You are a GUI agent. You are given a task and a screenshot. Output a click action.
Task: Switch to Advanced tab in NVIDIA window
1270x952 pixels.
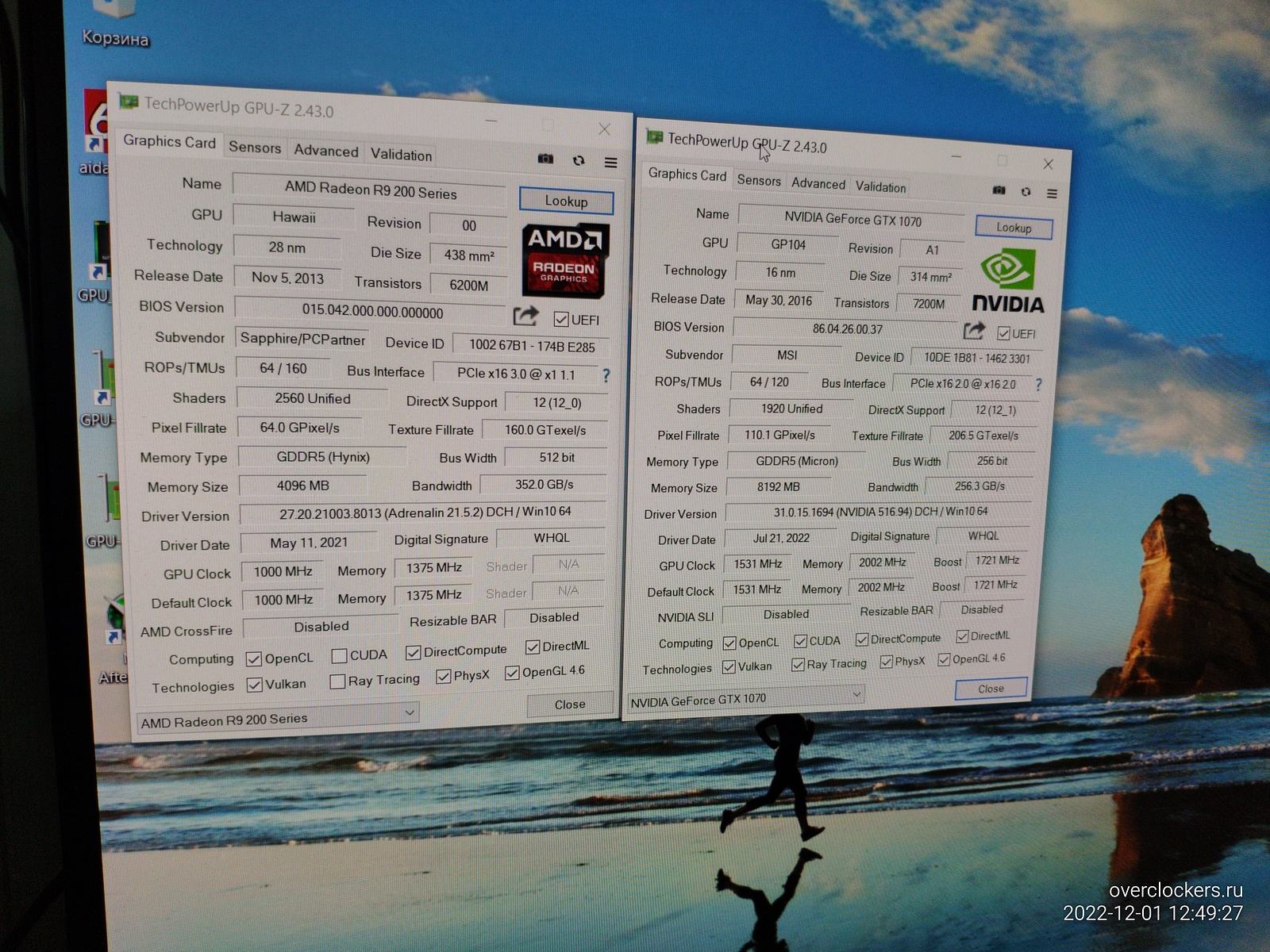click(818, 184)
